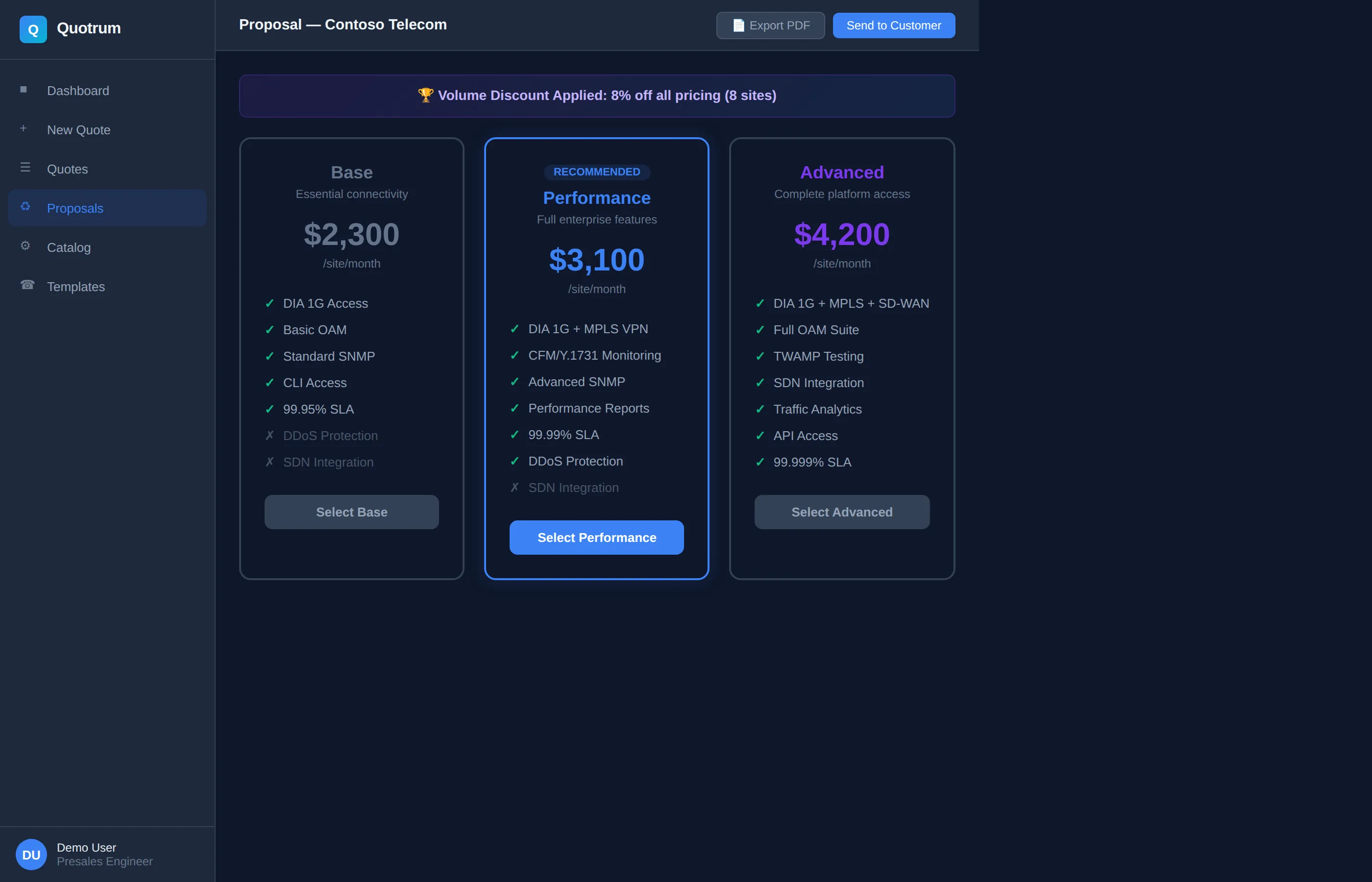Click the DU Demo User avatar
This screenshot has height=882, width=1372.
(31, 854)
